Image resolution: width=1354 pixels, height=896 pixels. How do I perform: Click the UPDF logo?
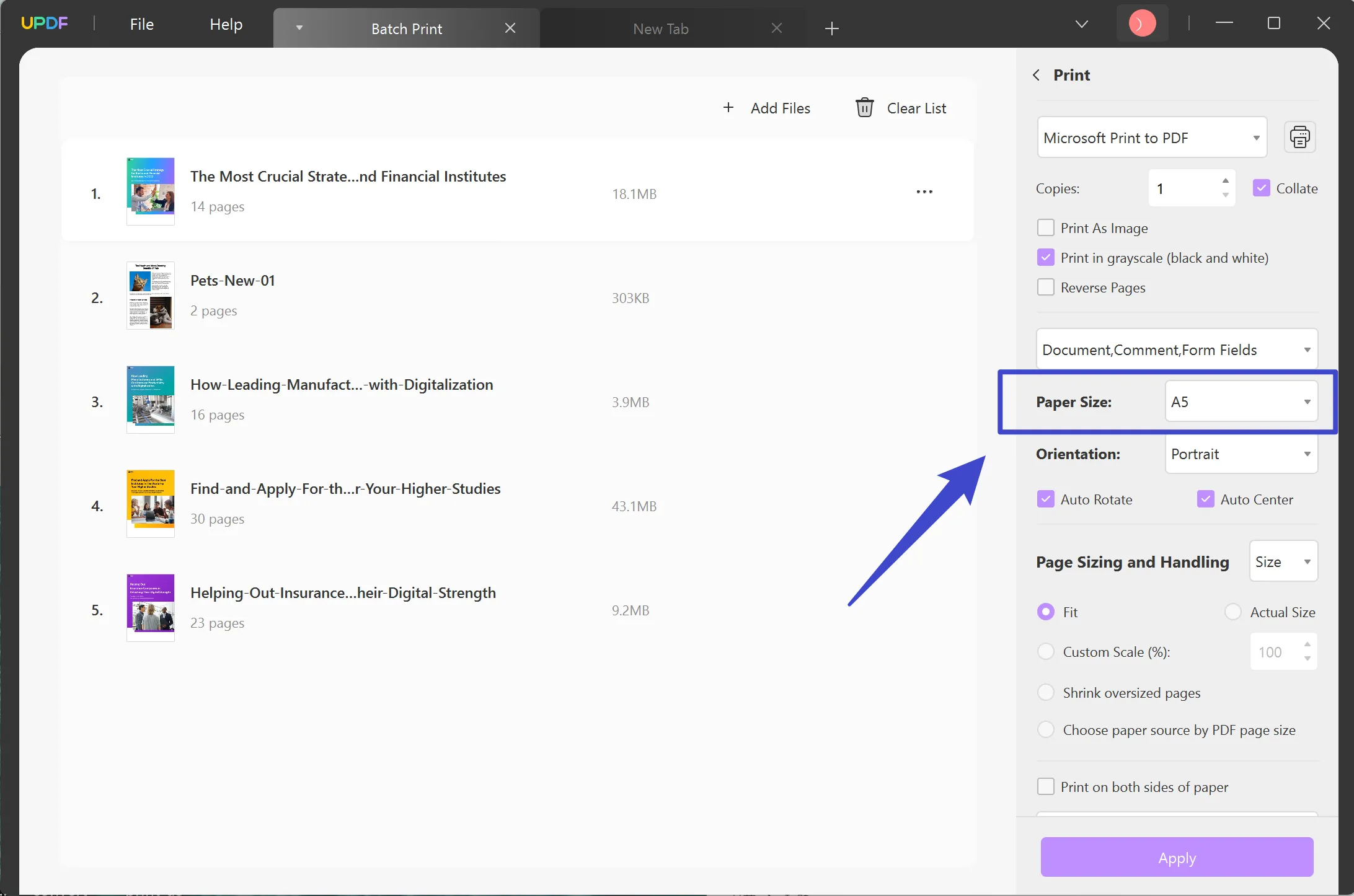click(45, 24)
